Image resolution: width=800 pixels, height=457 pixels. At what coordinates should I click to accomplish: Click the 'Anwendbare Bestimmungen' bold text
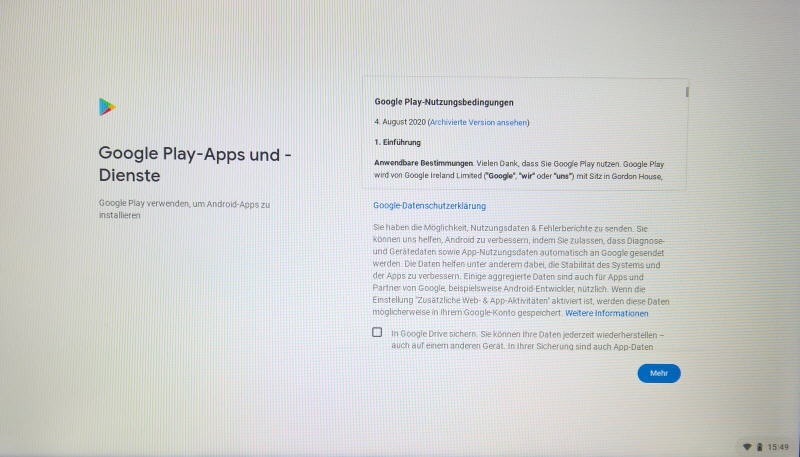pos(423,164)
